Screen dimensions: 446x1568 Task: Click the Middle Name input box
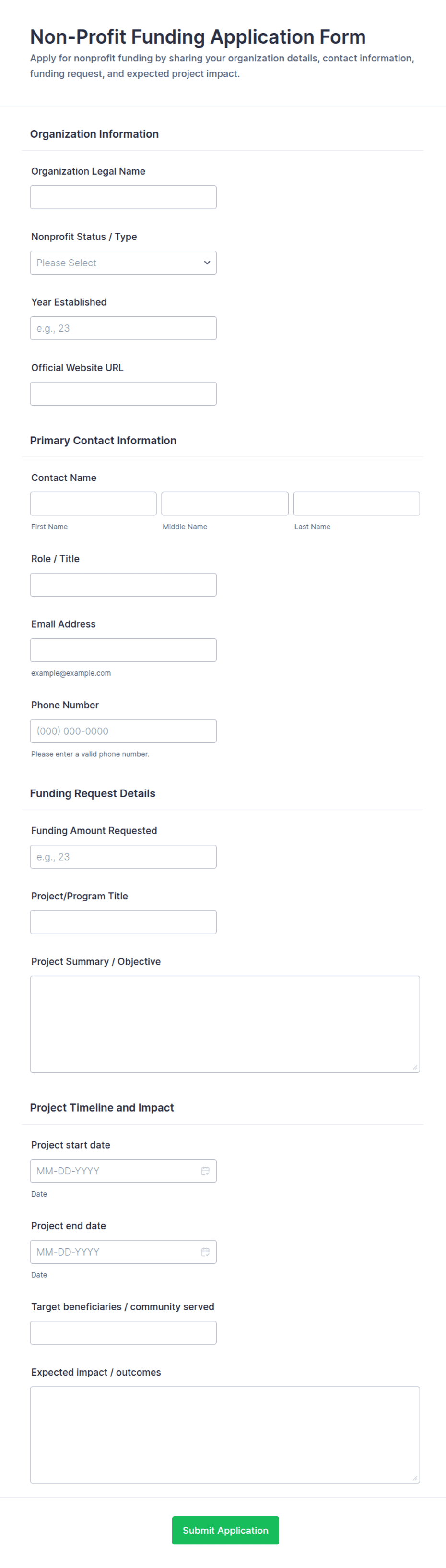tap(224, 503)
